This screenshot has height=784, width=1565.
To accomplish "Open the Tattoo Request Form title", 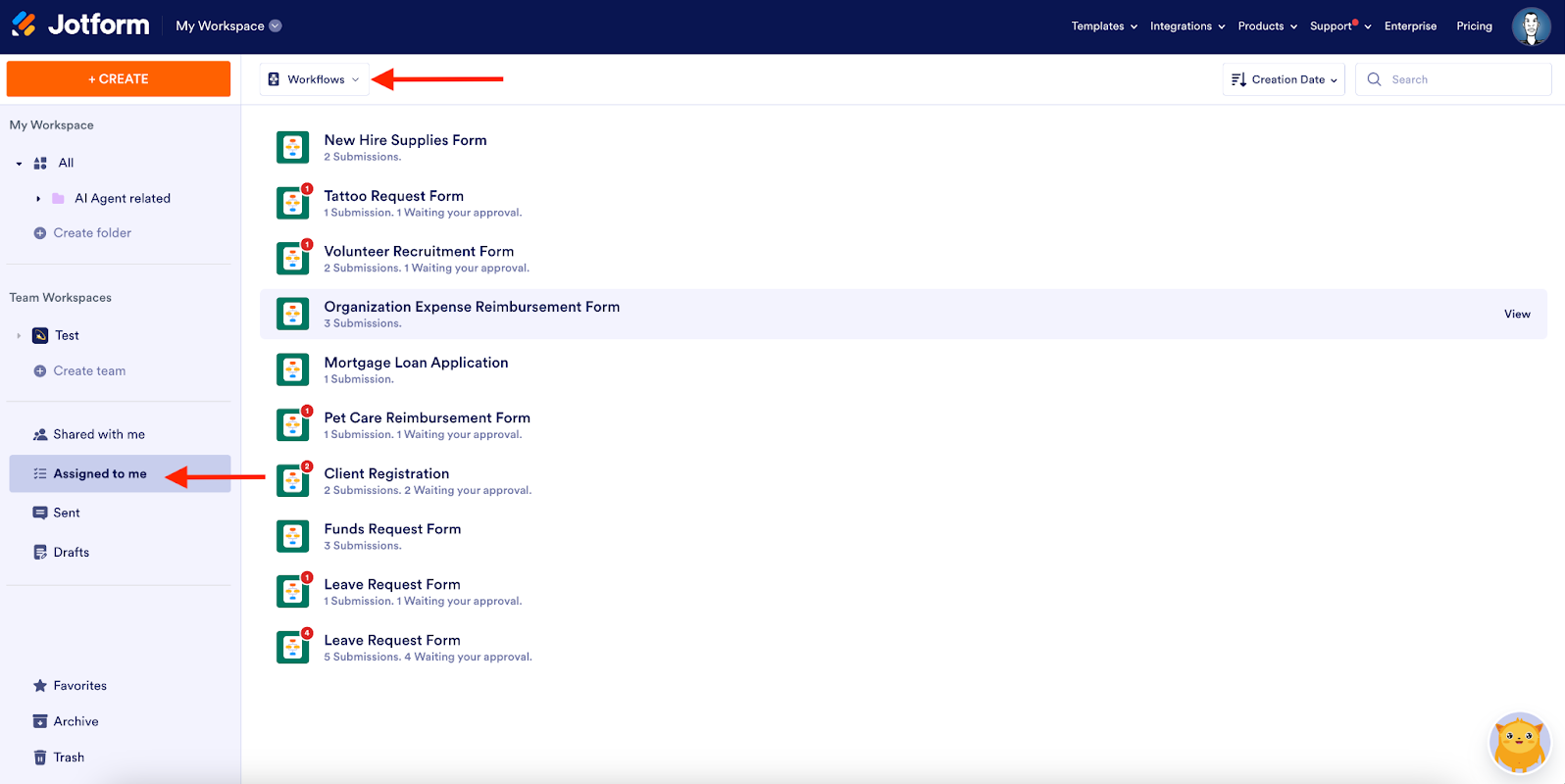I will [394, 196].
